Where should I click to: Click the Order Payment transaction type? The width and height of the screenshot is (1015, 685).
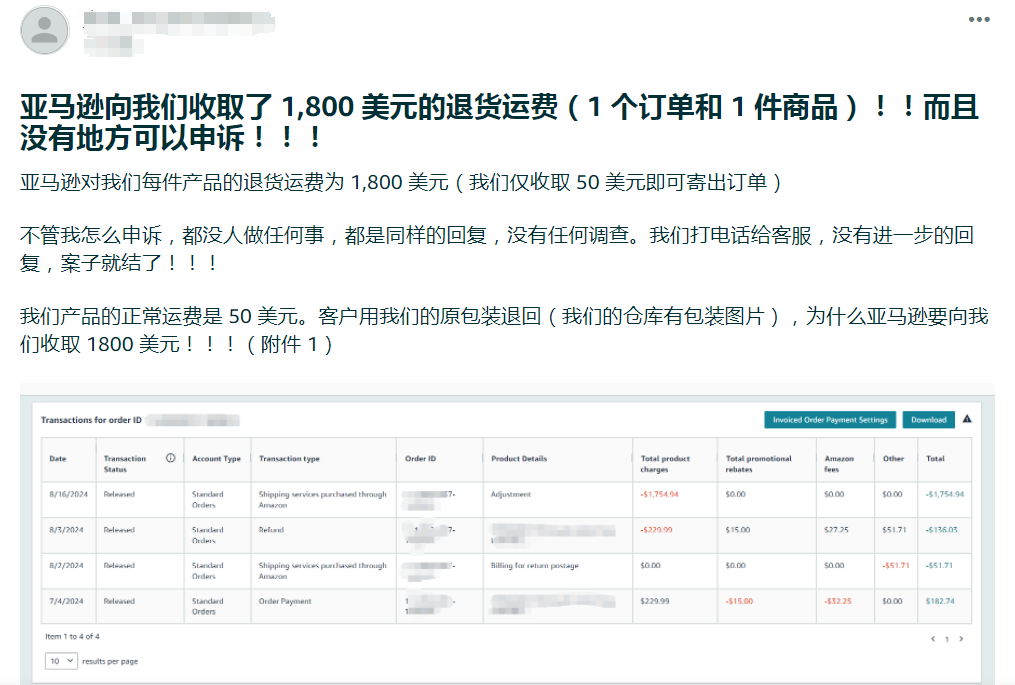(285, 601)
